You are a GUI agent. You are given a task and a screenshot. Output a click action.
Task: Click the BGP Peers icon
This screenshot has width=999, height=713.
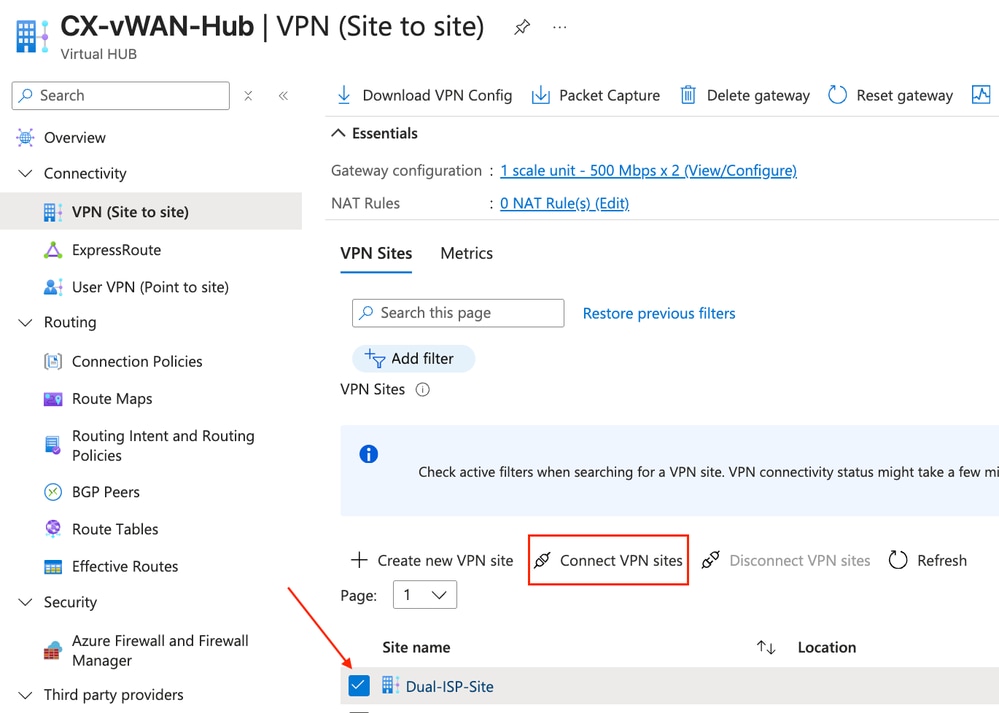coord(53,492)
